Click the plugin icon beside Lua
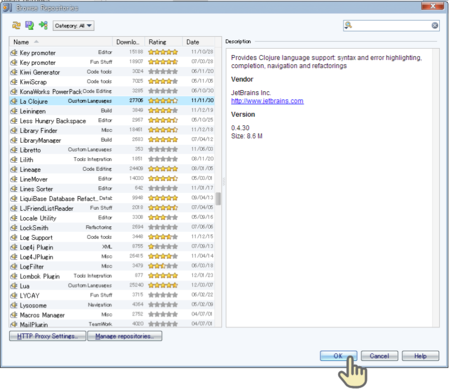This screenshot has width=450, height=389. click(14, 286)
